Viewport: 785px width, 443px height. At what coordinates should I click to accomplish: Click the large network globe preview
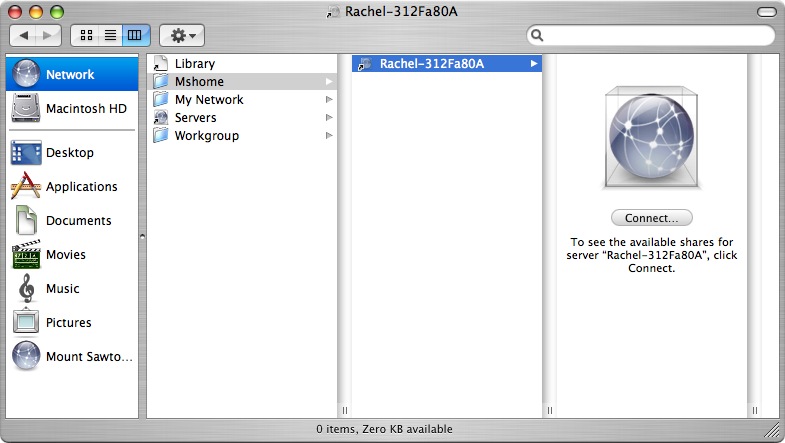click(x=651, y=137)
